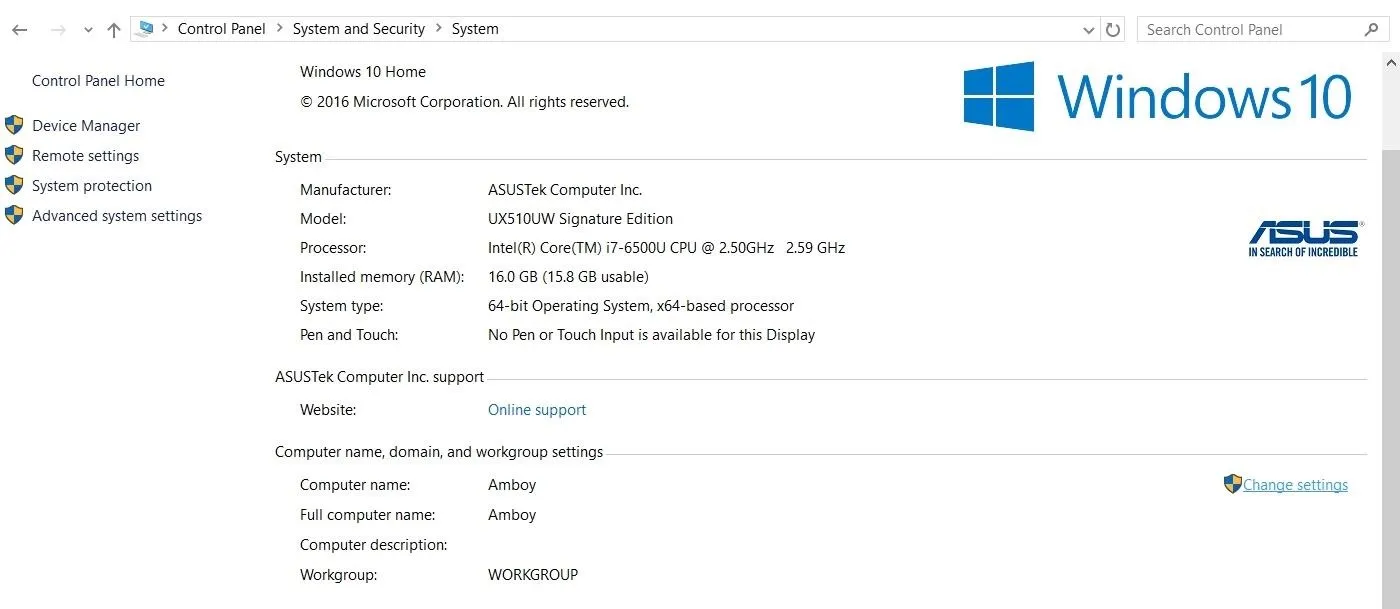Go back with the left arrow button
This screenshot has width=1400, height=609.
[x=20, y=30]
